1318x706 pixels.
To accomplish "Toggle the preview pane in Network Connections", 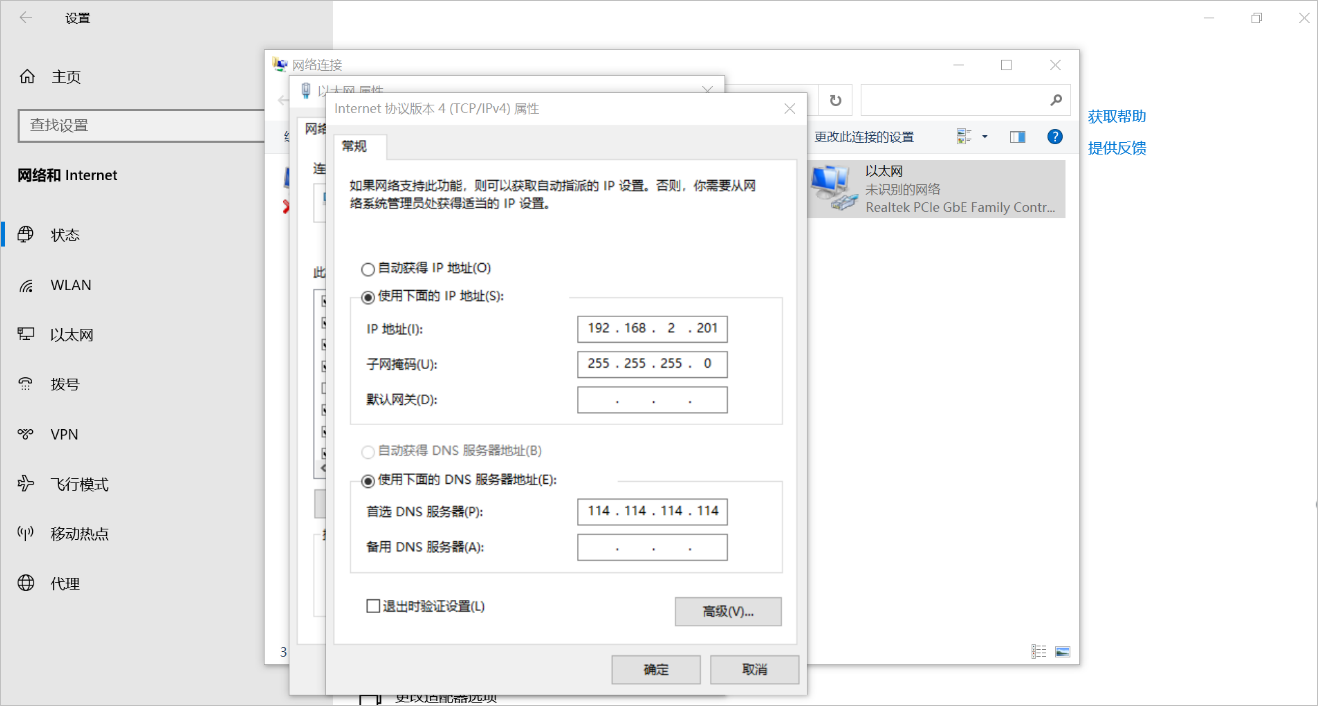I will click(1017, 136).
